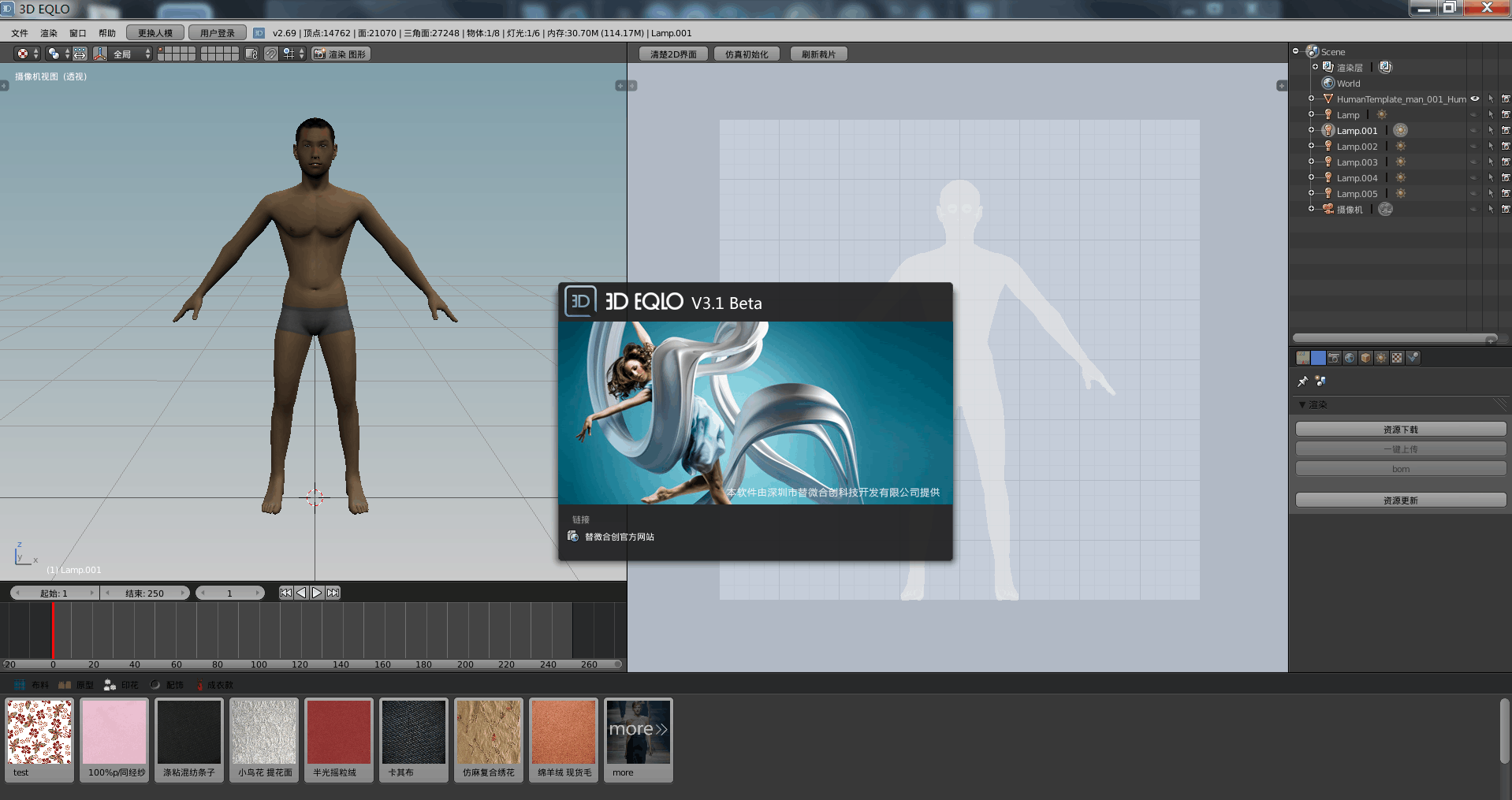The image size is (1512, 800).
Task: Click the pin icon in properties panel
Action: (1302, 381)
